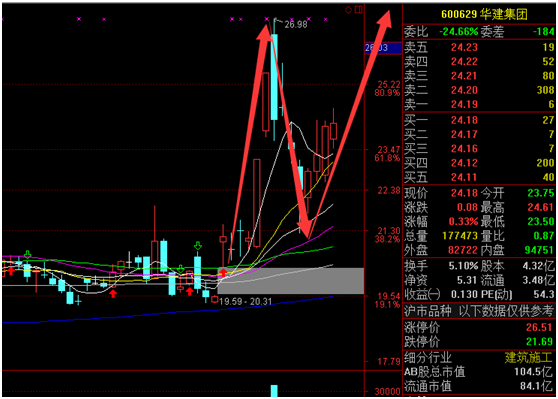Click the 买五 price 24.11 row
Screen dimensions: 558x399
coord(479,177)
